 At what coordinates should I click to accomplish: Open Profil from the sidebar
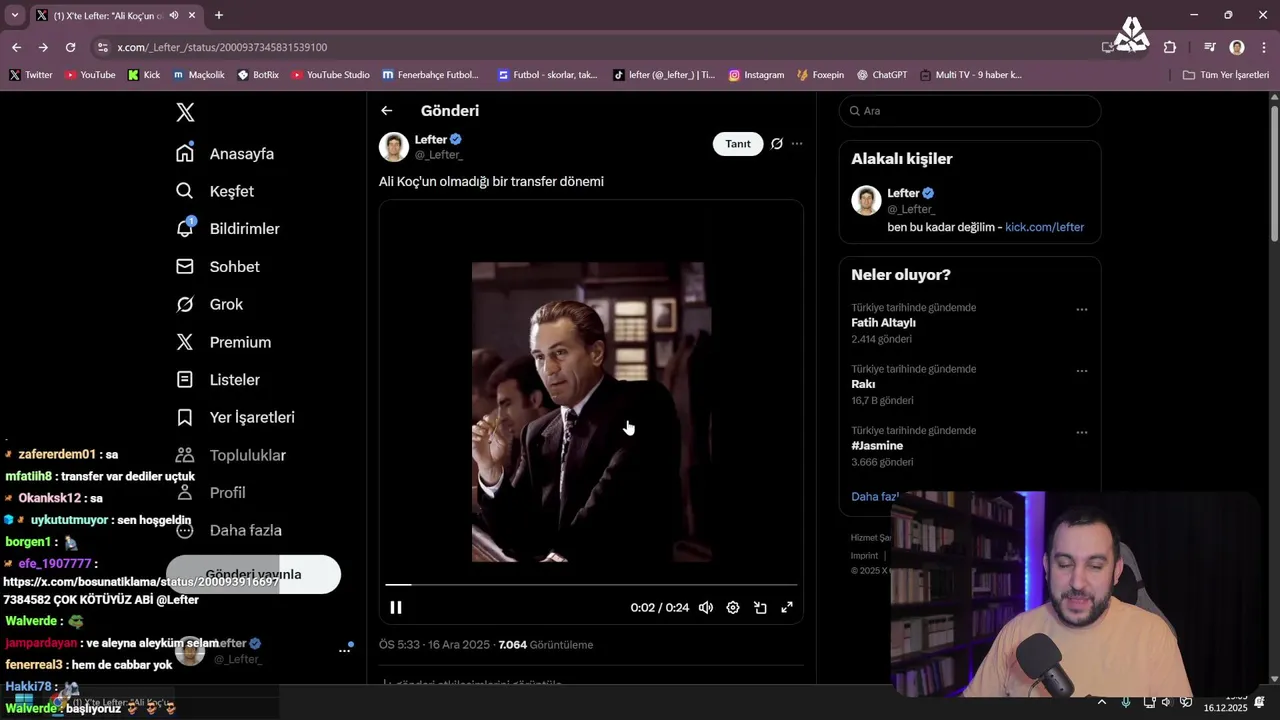click(212, 493)
